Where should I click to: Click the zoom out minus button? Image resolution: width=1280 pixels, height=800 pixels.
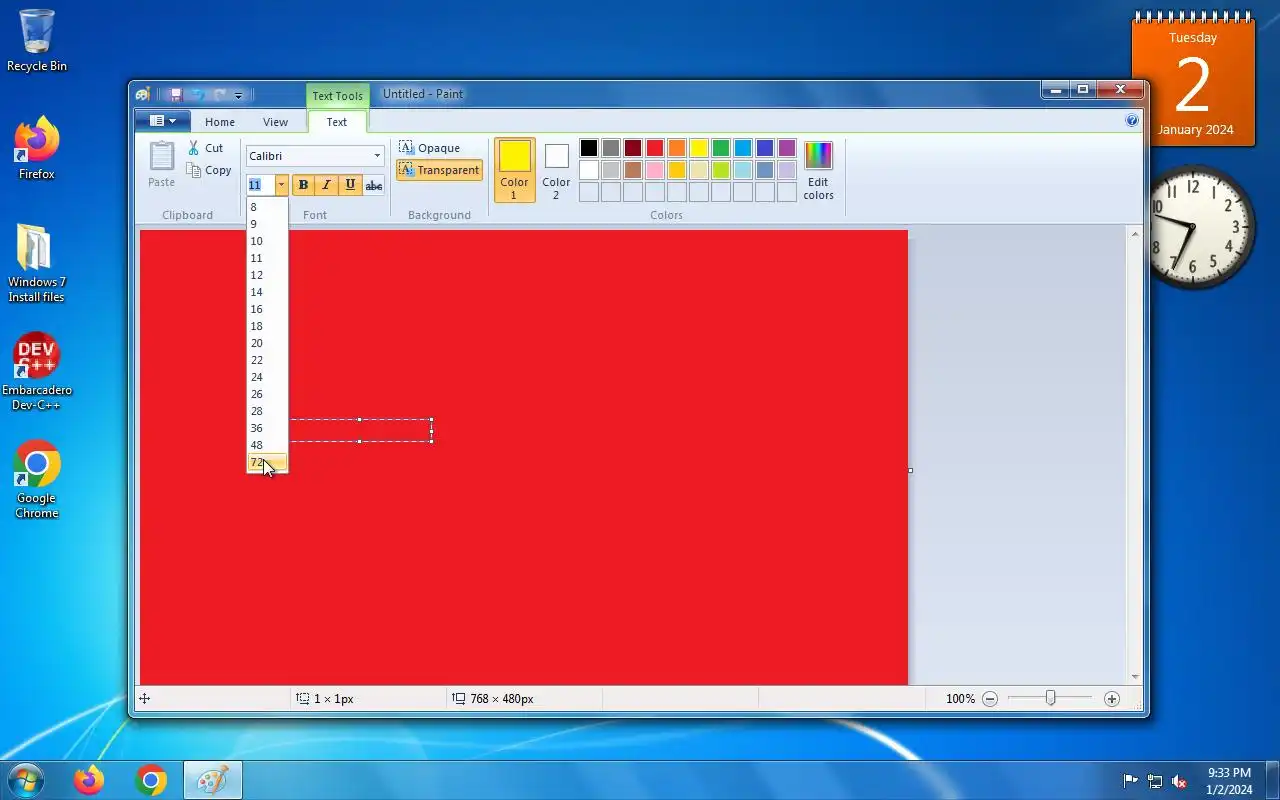coord(990,699)
